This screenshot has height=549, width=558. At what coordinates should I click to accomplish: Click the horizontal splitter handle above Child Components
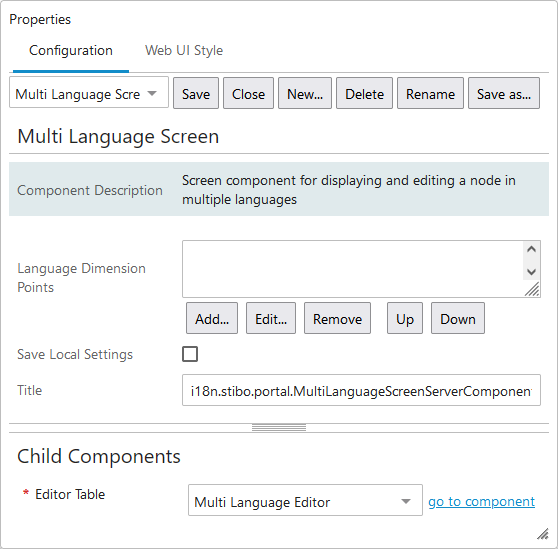pos(279,428)
